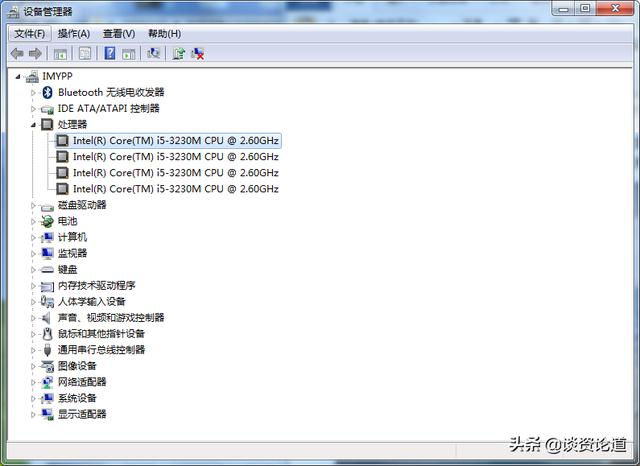Click the Bluetooth category icon
The height and width of the screenshot is (466, 640).
[47, 93]
